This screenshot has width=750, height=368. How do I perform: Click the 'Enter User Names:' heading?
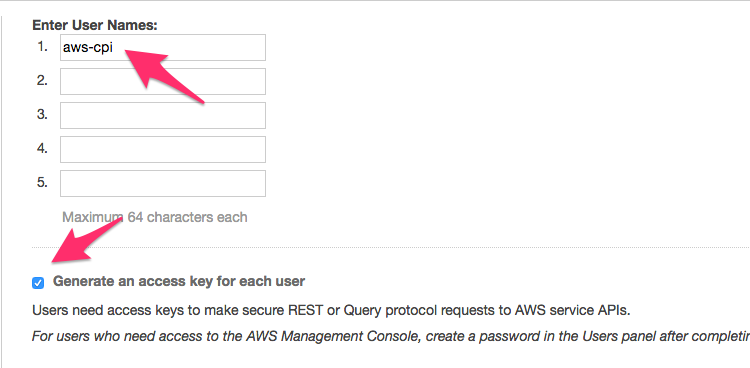95,25
